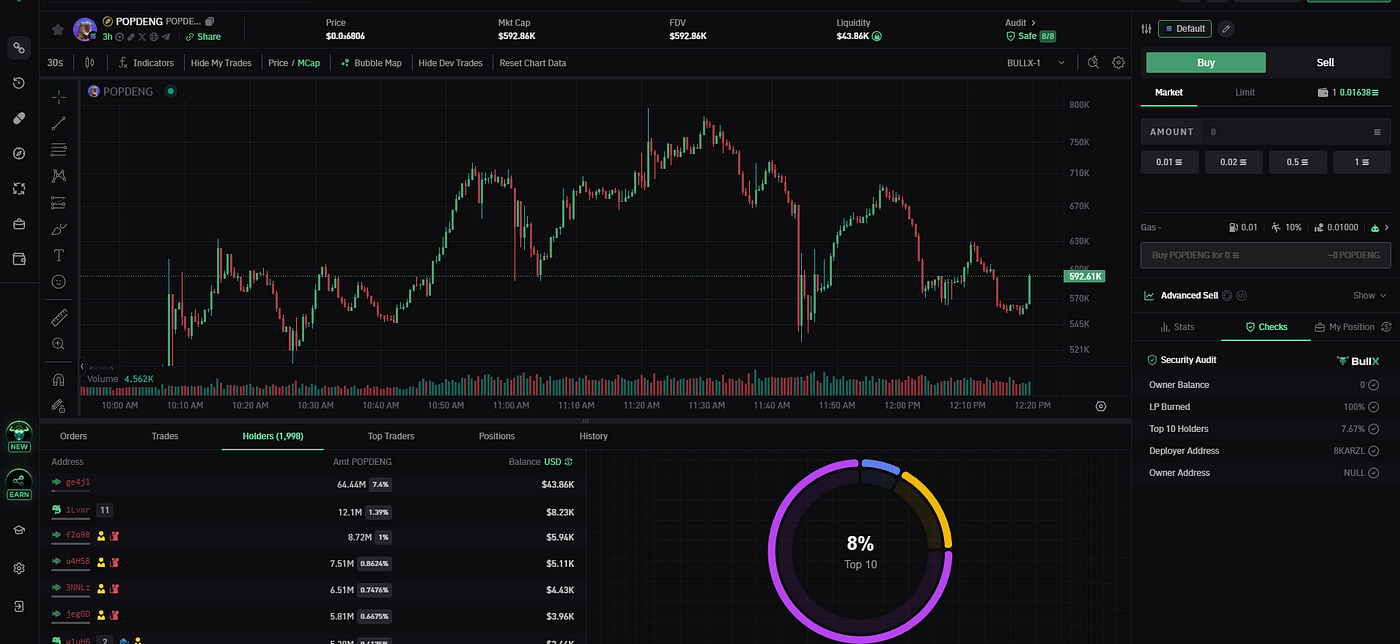Toggle lock all drawing tools
Screen dimensions: 1400x644
click(x=59, y=405)
